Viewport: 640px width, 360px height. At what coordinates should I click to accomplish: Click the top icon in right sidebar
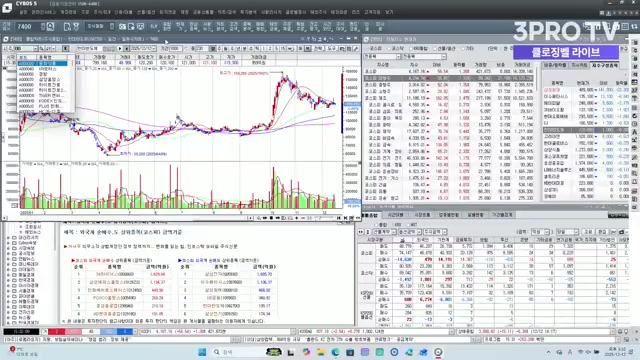coord(636,42)
